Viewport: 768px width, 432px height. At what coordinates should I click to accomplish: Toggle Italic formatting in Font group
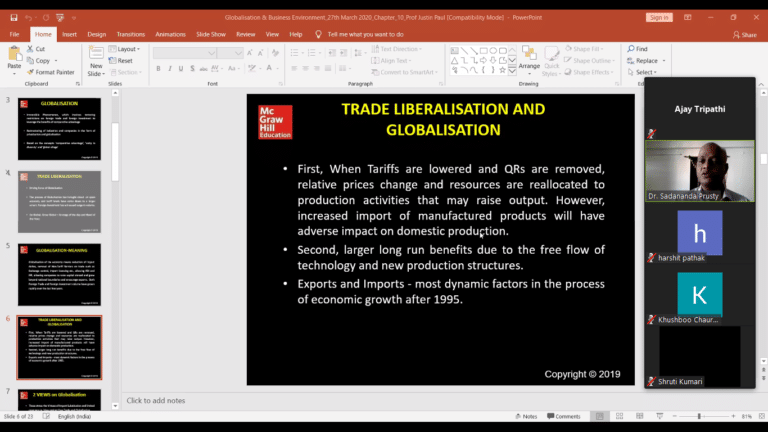click(168, 71)
